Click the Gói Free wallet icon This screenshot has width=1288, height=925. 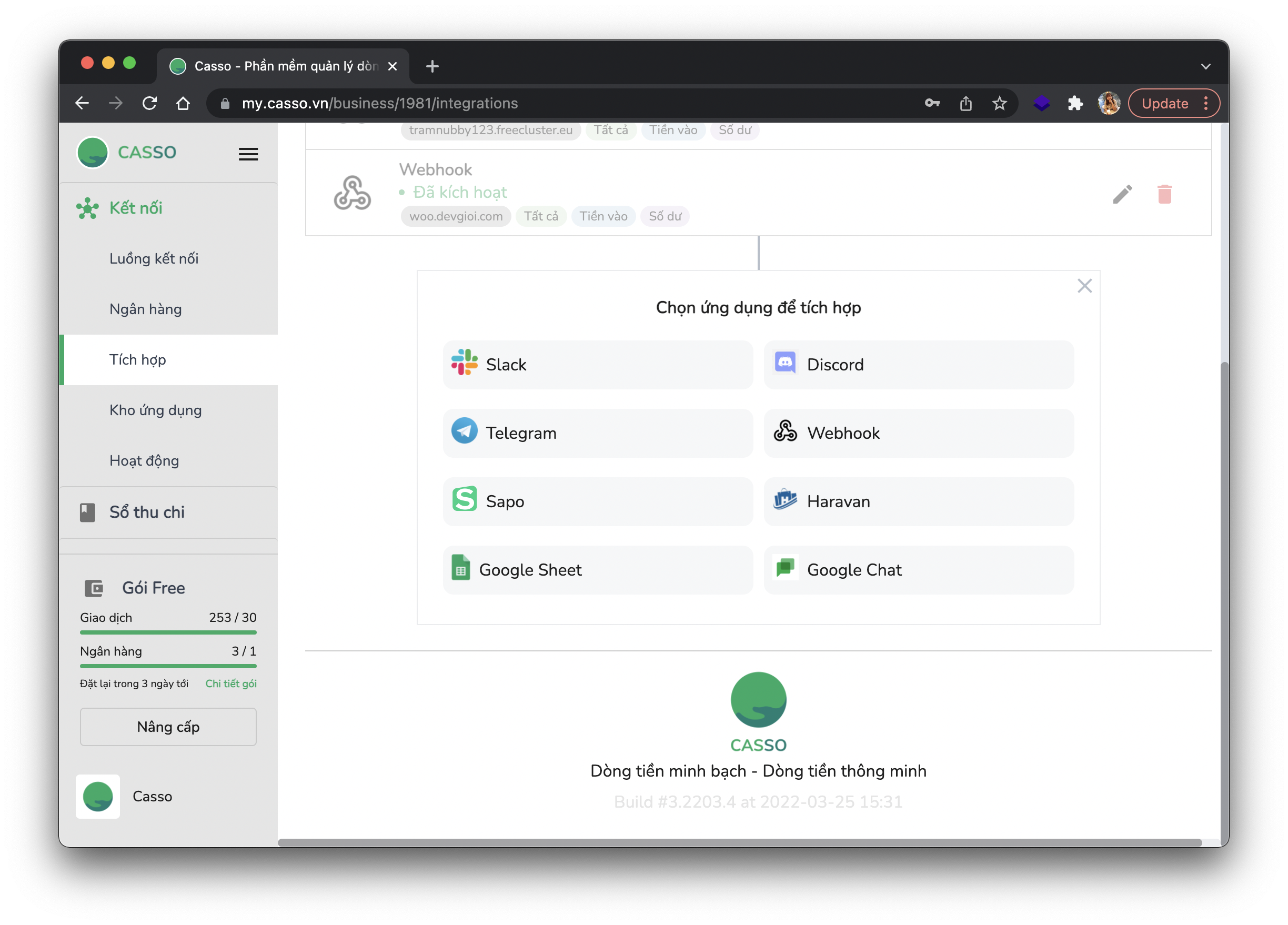click(94, 588)
